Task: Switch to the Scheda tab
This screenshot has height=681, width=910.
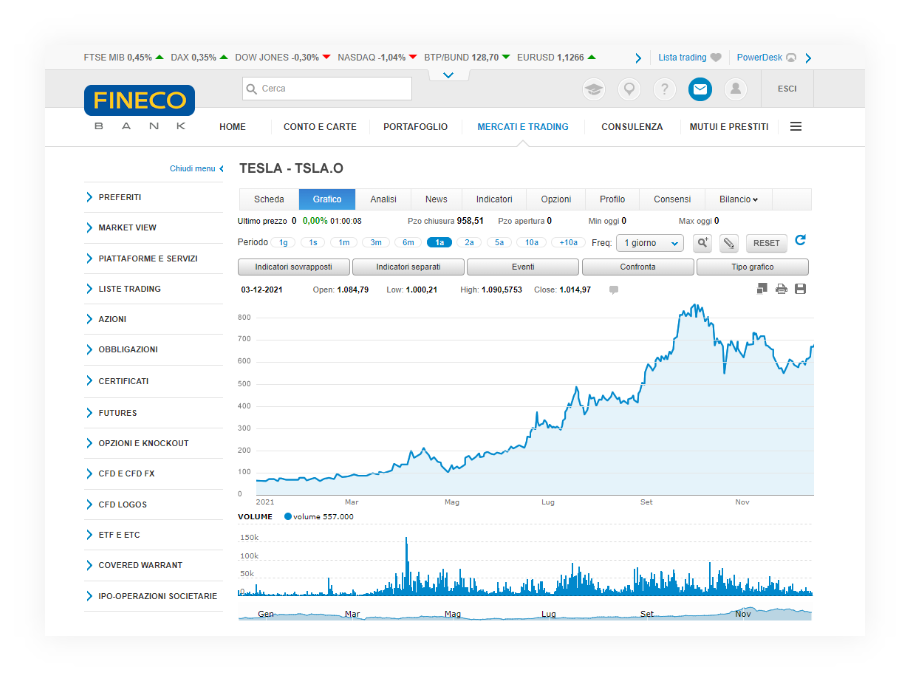Action: 269,199
